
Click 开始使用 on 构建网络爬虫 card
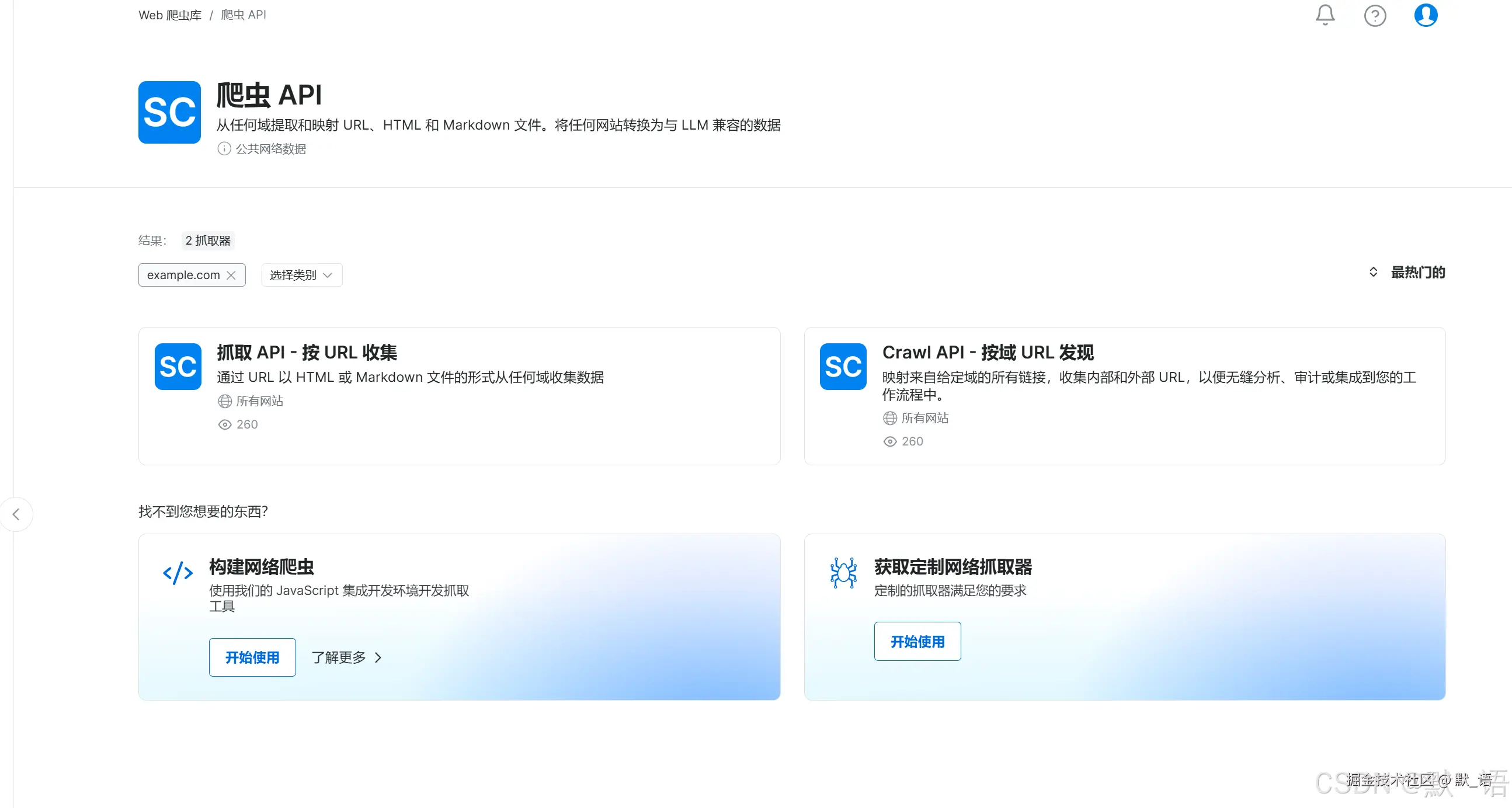pos(252,657)
